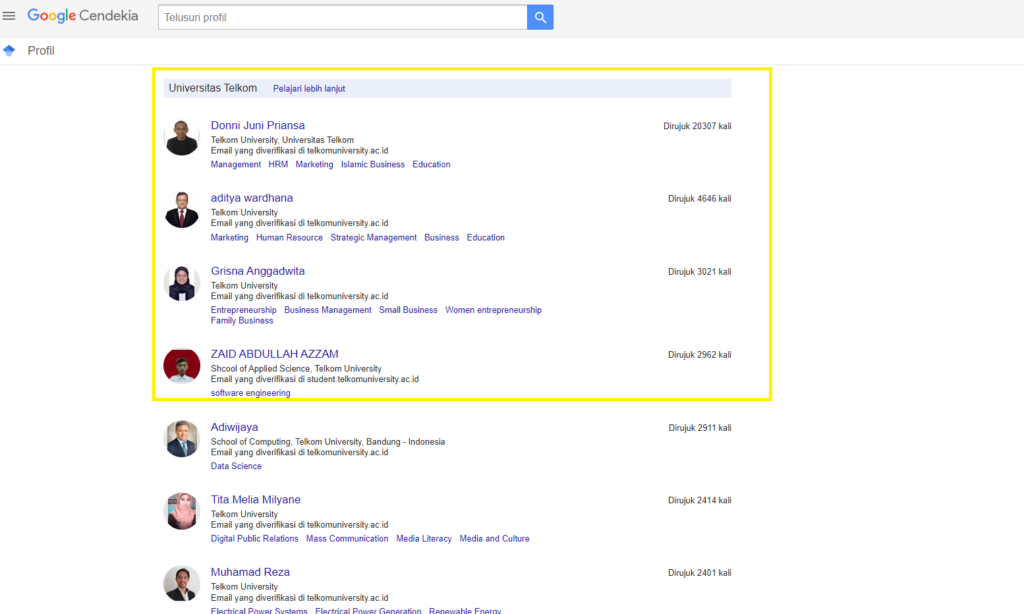1024x614 pixels.
Task: Select Grisna Anggadwita's avatar image
Action: click(182, 283)
